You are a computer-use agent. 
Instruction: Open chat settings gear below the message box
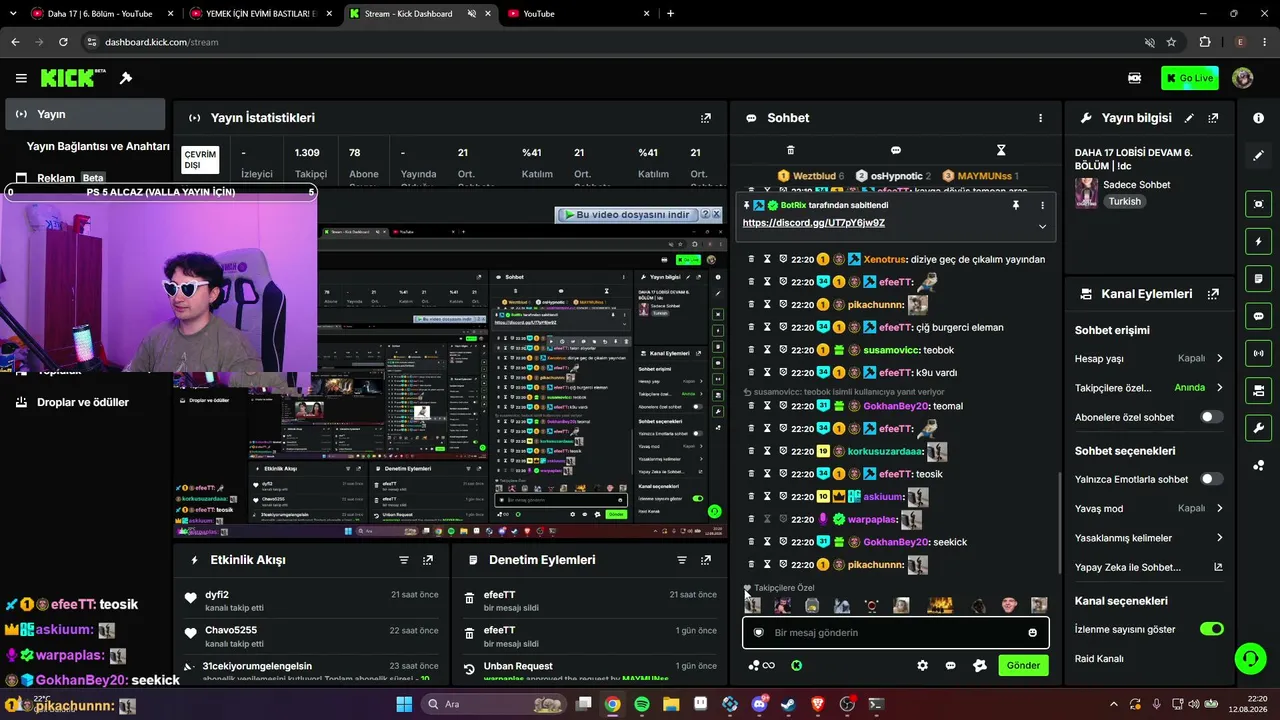[922, 665]
